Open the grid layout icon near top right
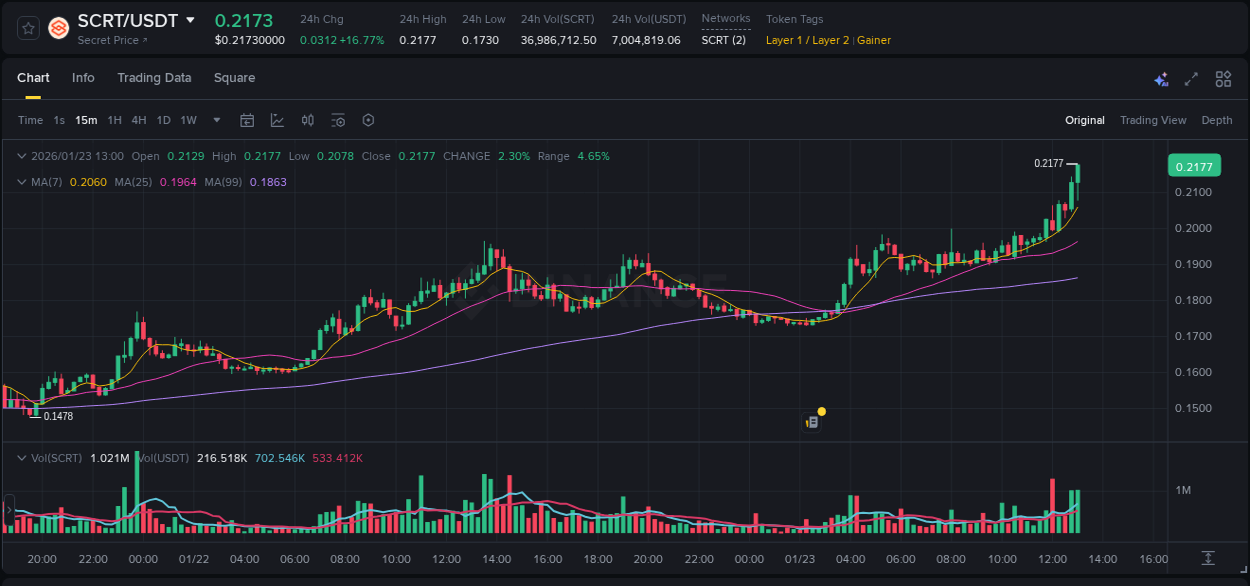The image size is (1250, 586). point(1223,78)
